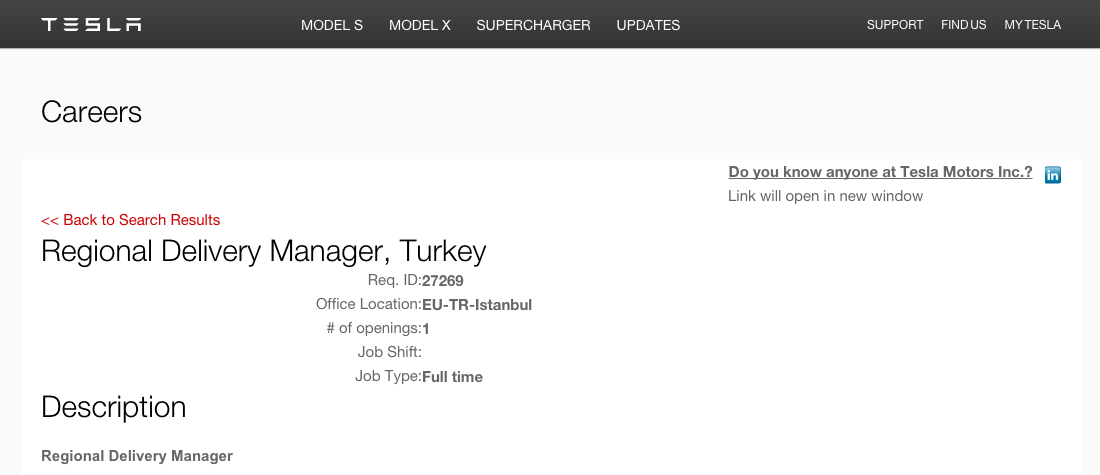
Task: Visit the Support link in header
Action: 894,25
